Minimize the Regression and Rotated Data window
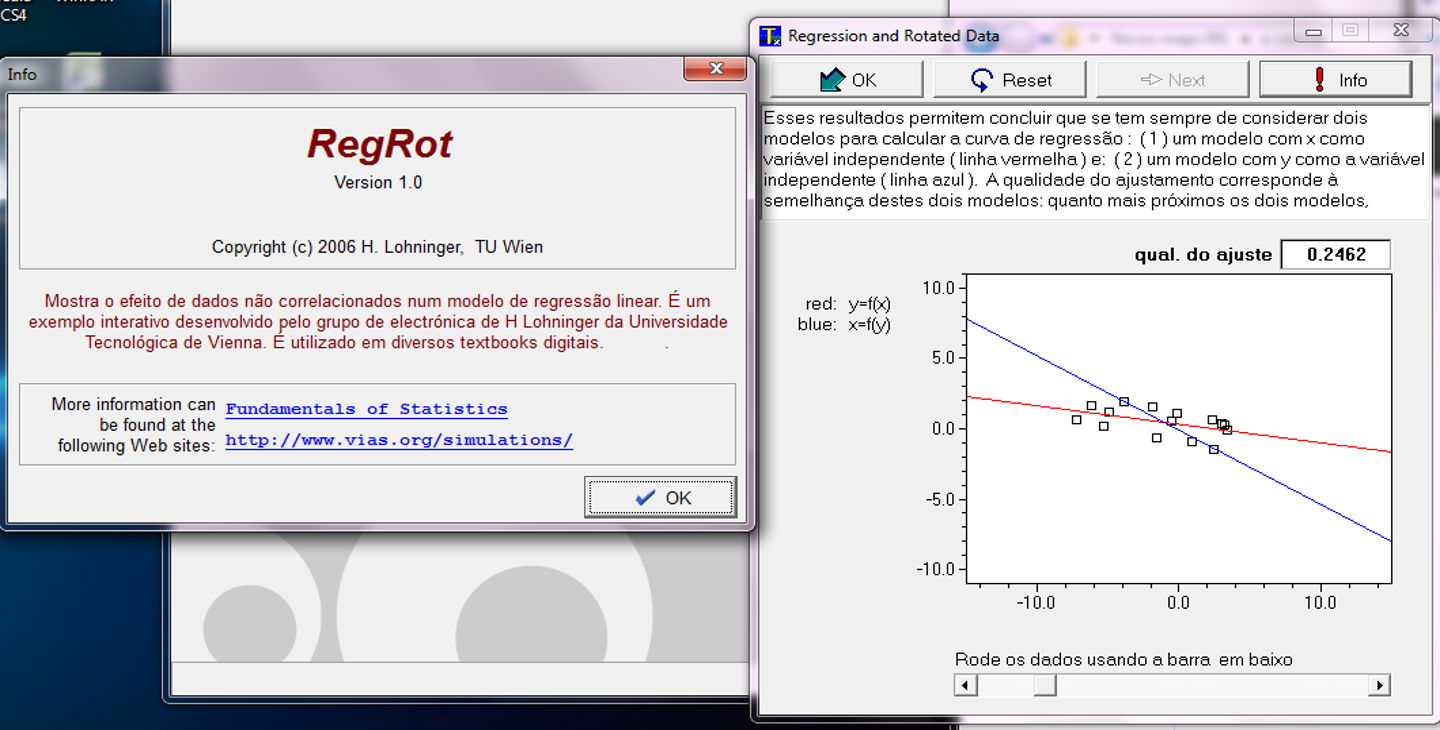 1313,32
